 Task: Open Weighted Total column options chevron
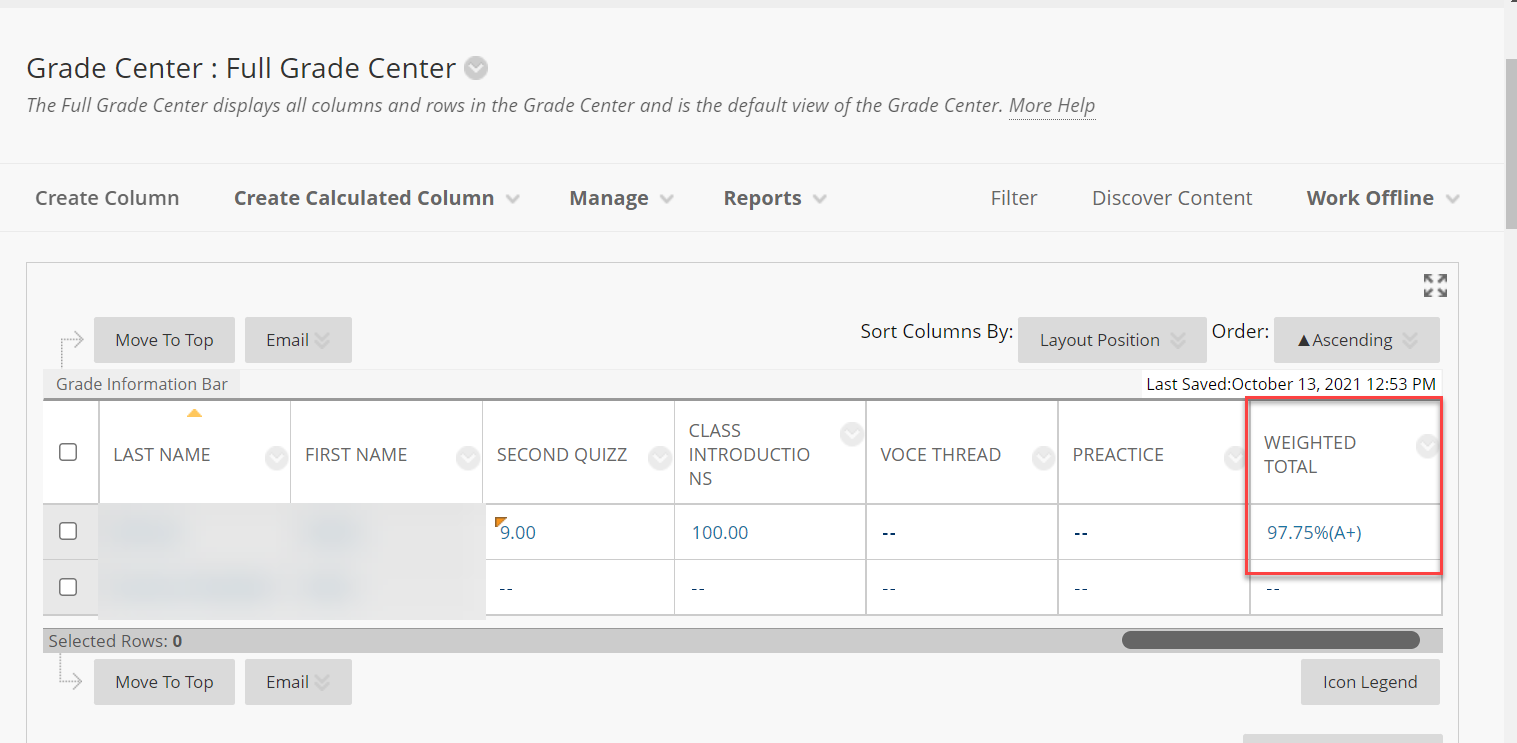(1427, 446)
